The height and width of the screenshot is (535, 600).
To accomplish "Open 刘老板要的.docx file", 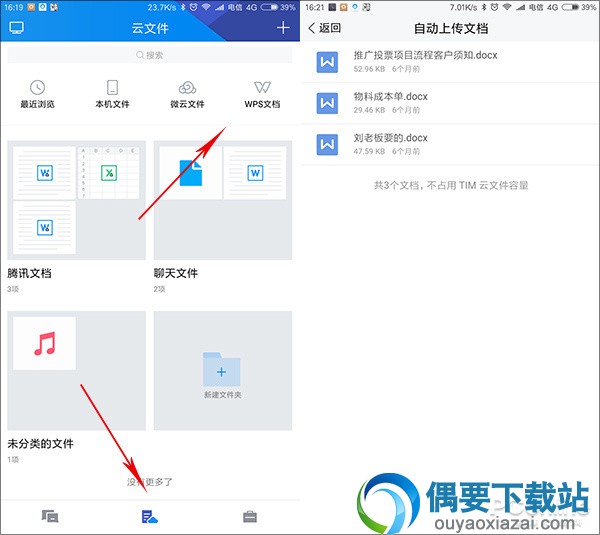I will pyautogui.click(x=450, y=144).
